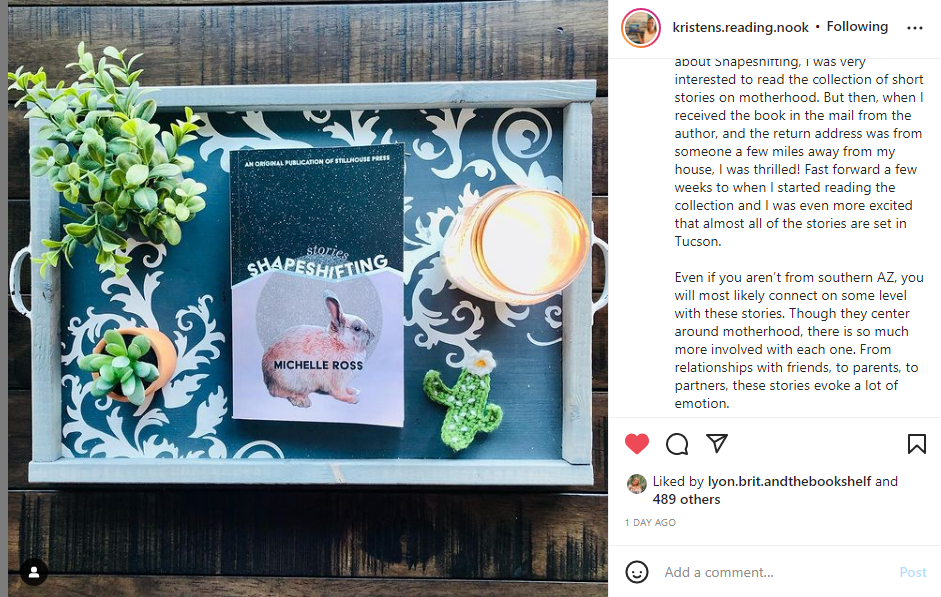Share post using paper plane icon

tap(717, 443)
